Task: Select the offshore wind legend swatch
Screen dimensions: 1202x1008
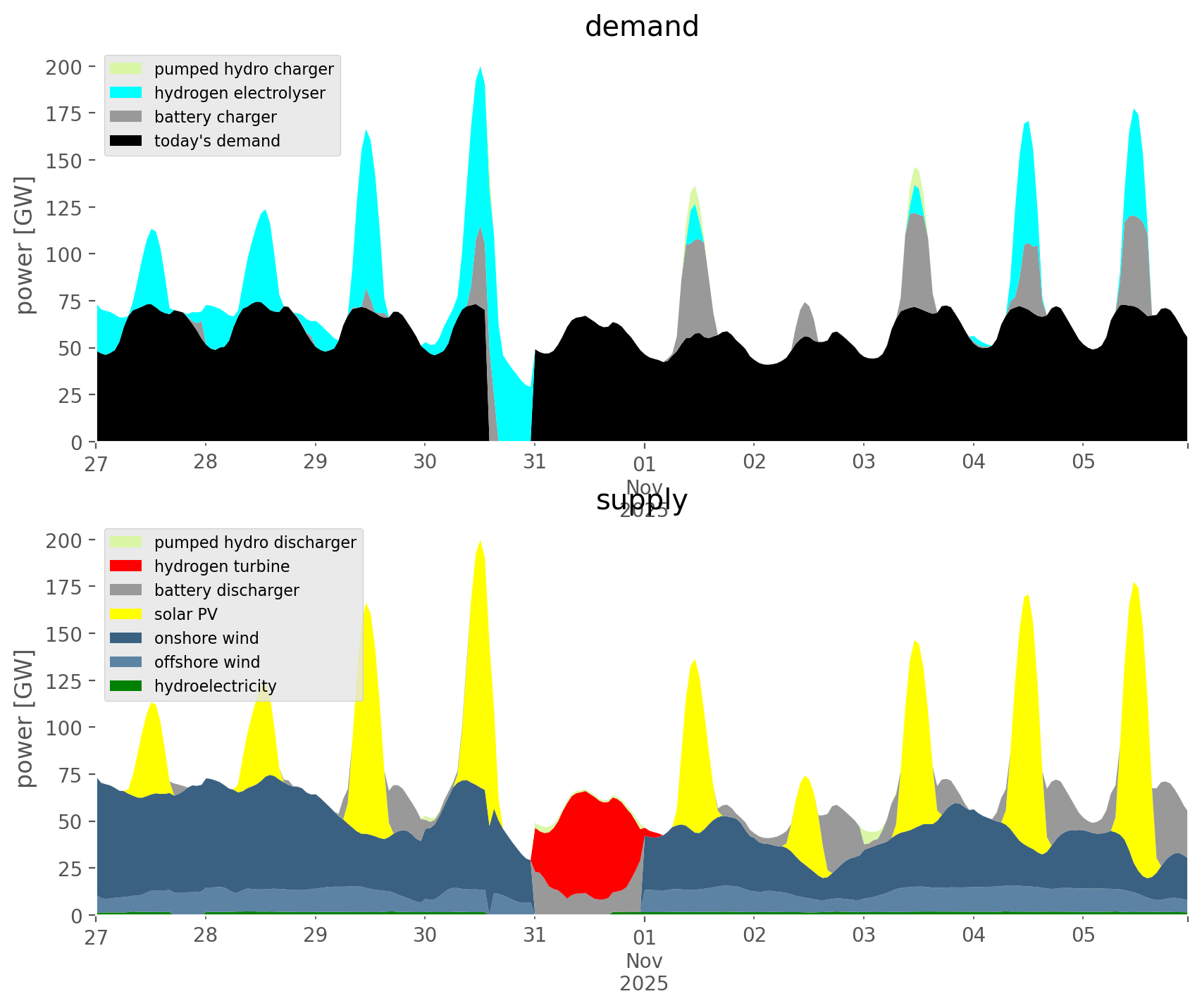Action: point(126,662)
